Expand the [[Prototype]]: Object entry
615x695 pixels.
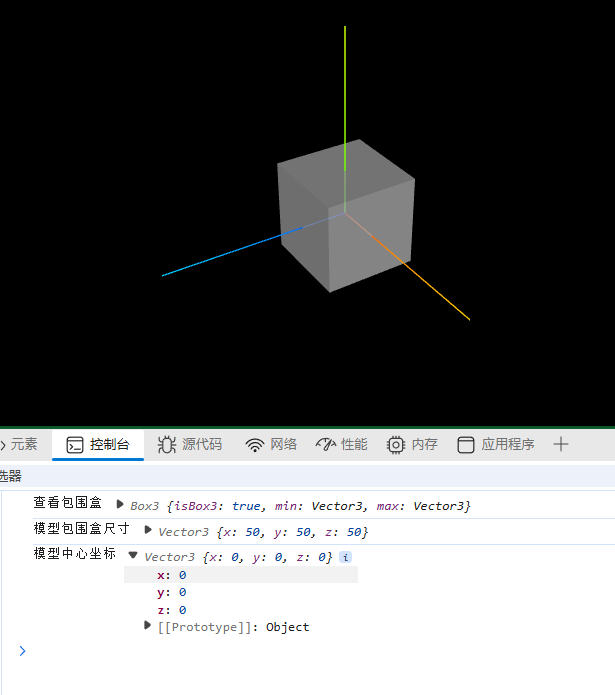tap(148, 625)
